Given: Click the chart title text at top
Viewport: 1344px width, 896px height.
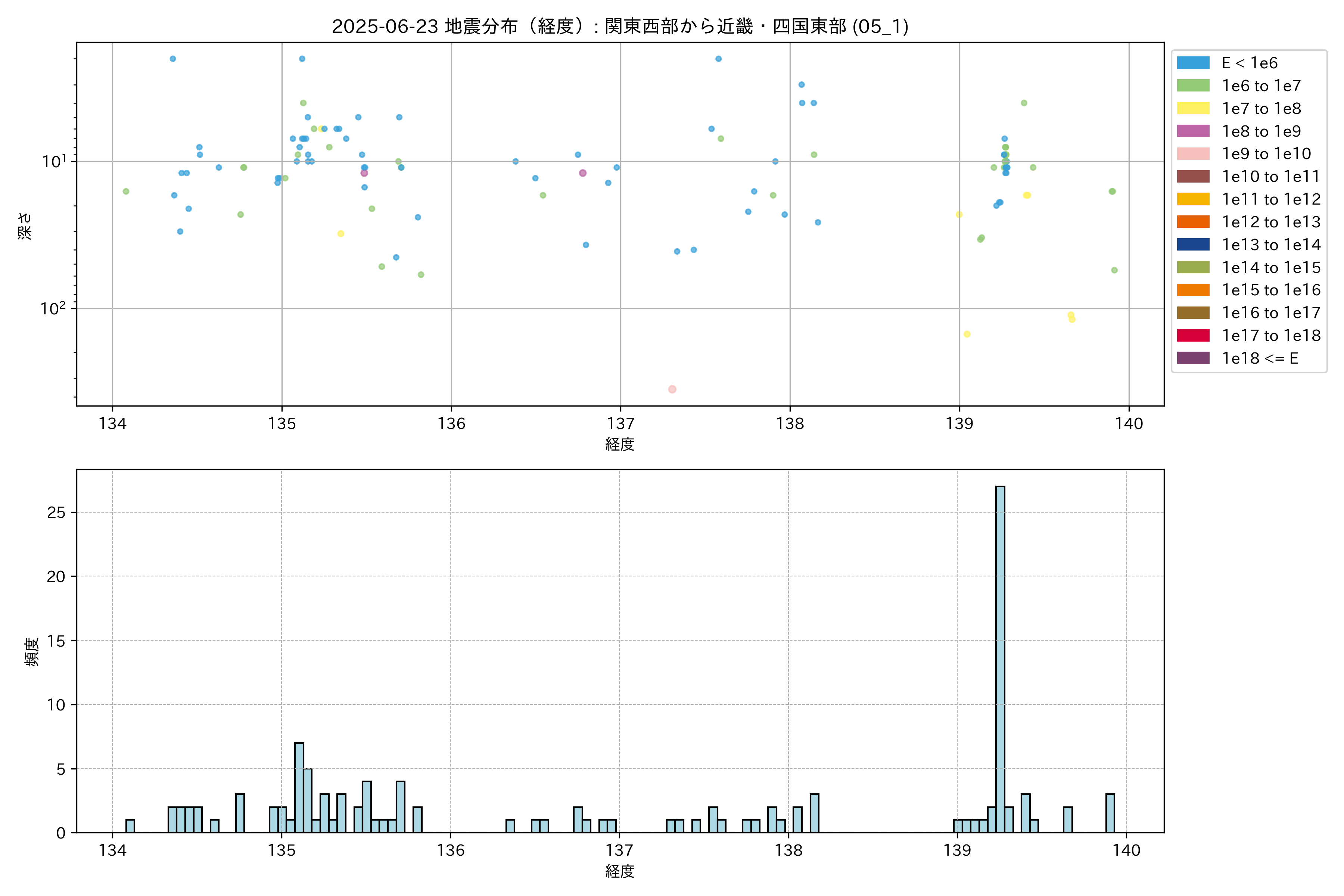Looking at the screenshot, I should (x=620, y=26).
